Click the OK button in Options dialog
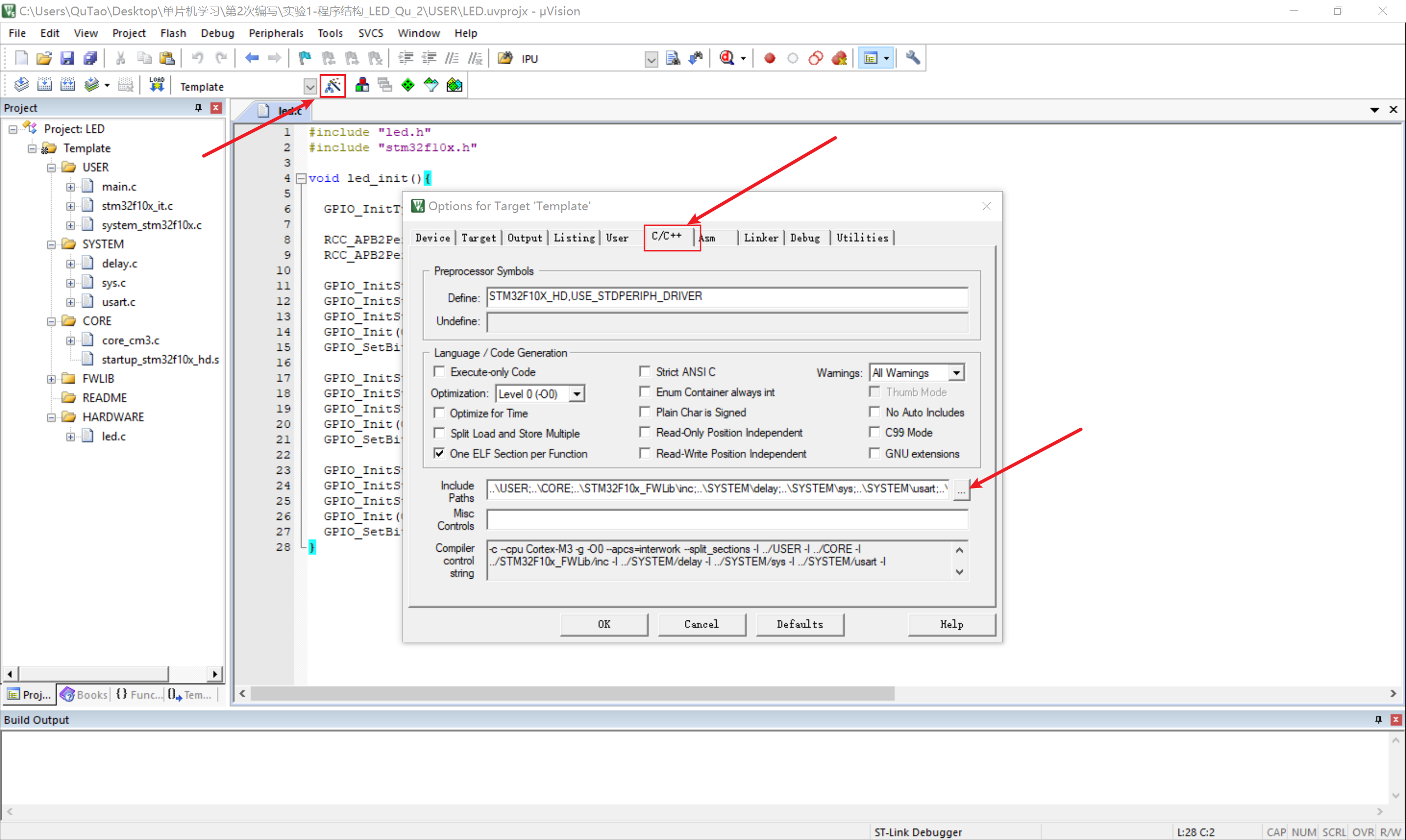The image size is (1406, 840). 604,624
